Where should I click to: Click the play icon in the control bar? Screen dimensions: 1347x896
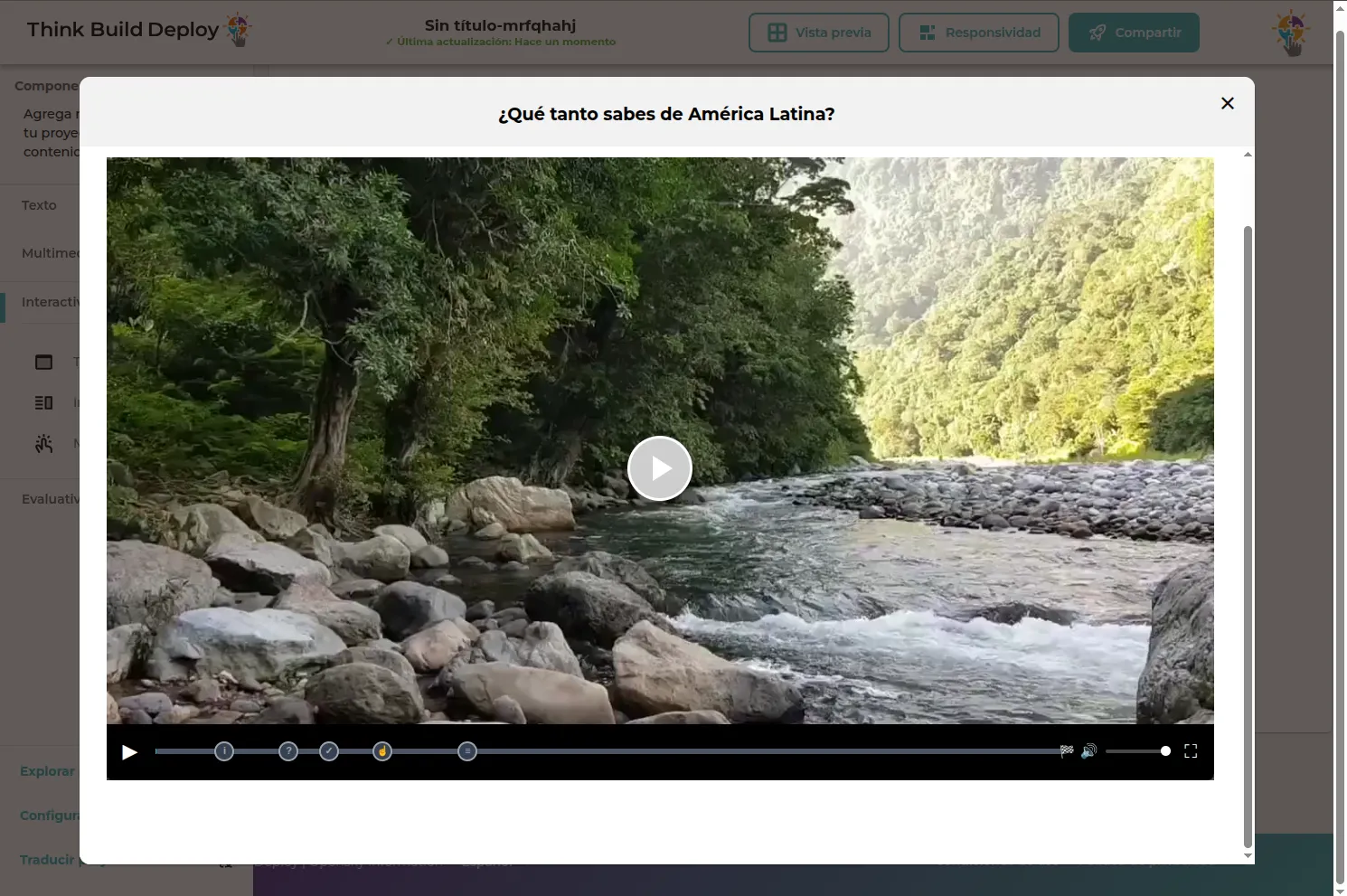(x=129, y=752)
